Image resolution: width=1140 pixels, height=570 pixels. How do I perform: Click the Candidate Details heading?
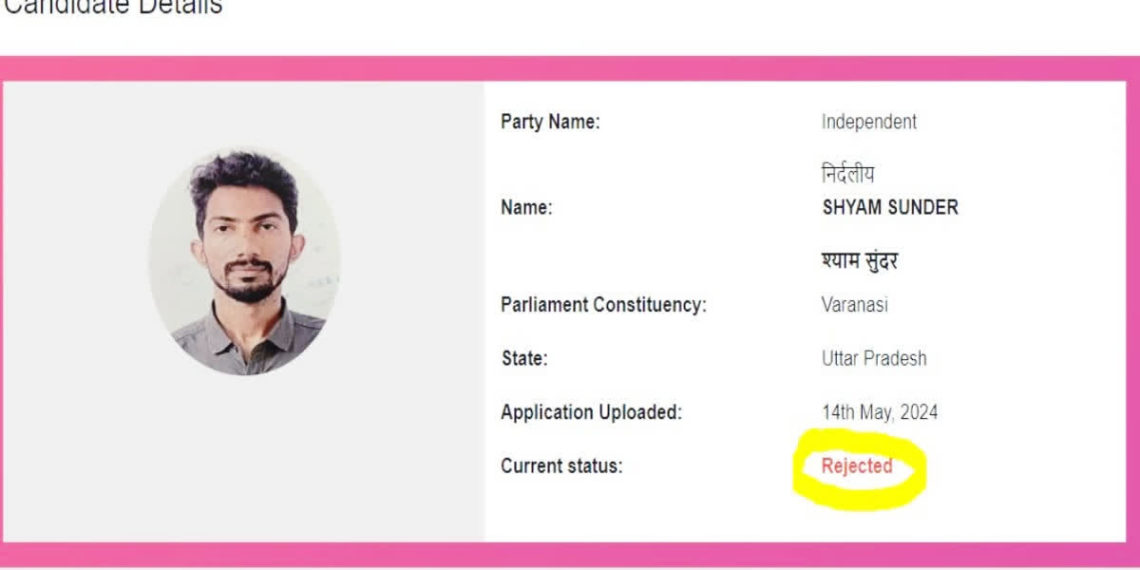113,7
